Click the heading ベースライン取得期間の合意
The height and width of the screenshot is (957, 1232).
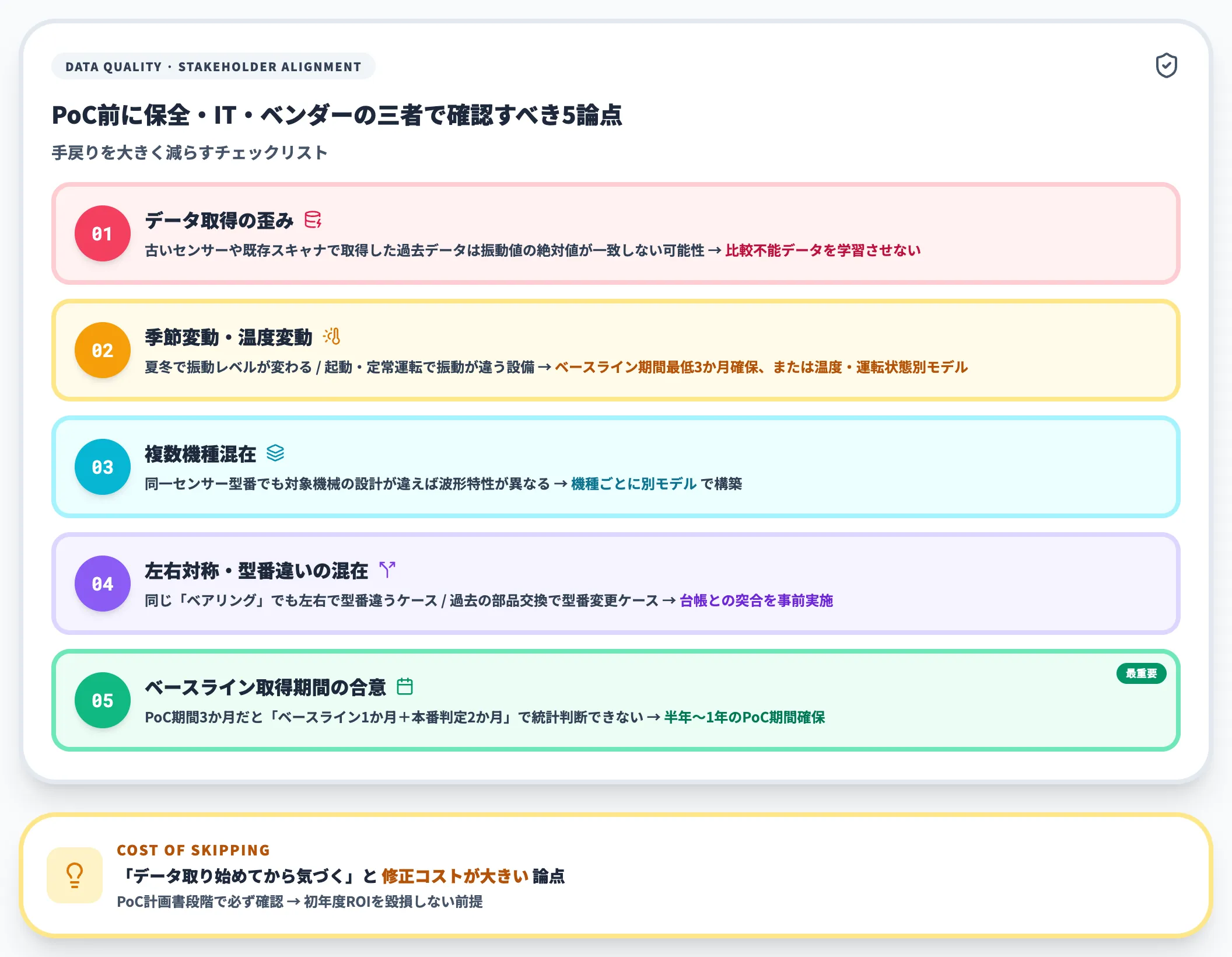pyautogui.click(x=265, y=687)
